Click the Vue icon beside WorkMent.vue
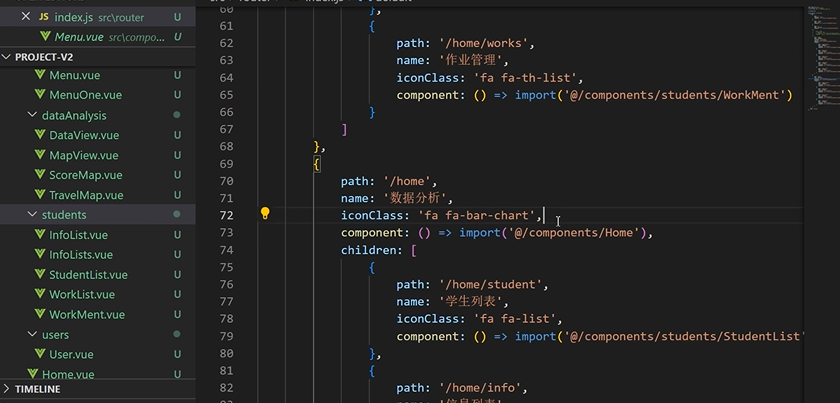 40,314
